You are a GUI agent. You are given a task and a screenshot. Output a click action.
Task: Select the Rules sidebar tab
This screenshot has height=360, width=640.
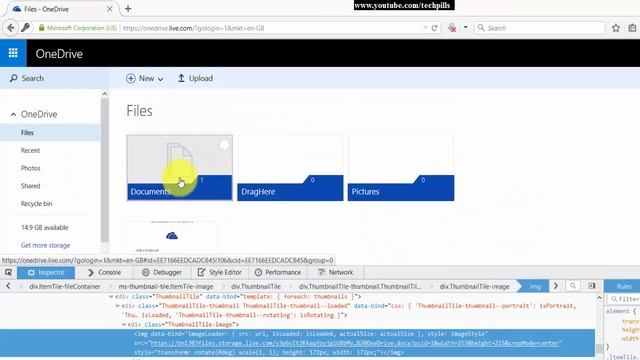click(623, 286)
